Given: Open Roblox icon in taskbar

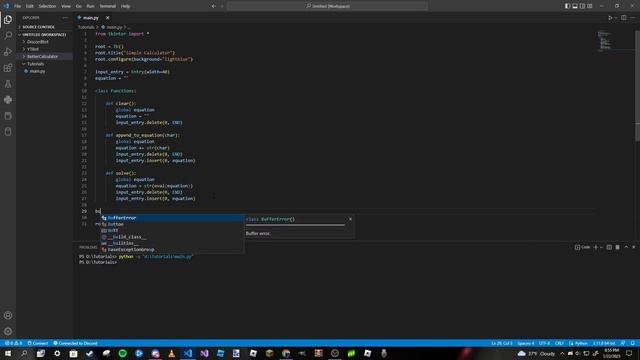Looking at the screenshot, I should pos(253,353).
